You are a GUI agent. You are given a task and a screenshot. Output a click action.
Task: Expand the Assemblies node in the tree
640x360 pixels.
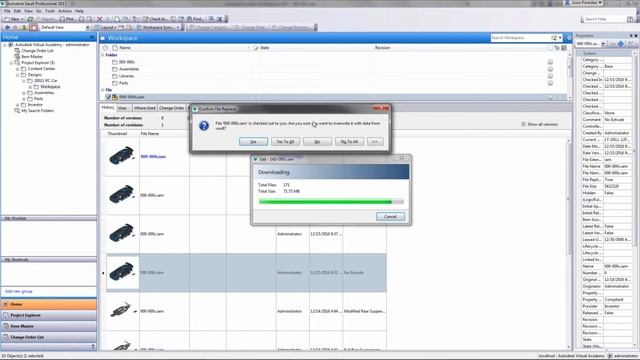point(24,93)
